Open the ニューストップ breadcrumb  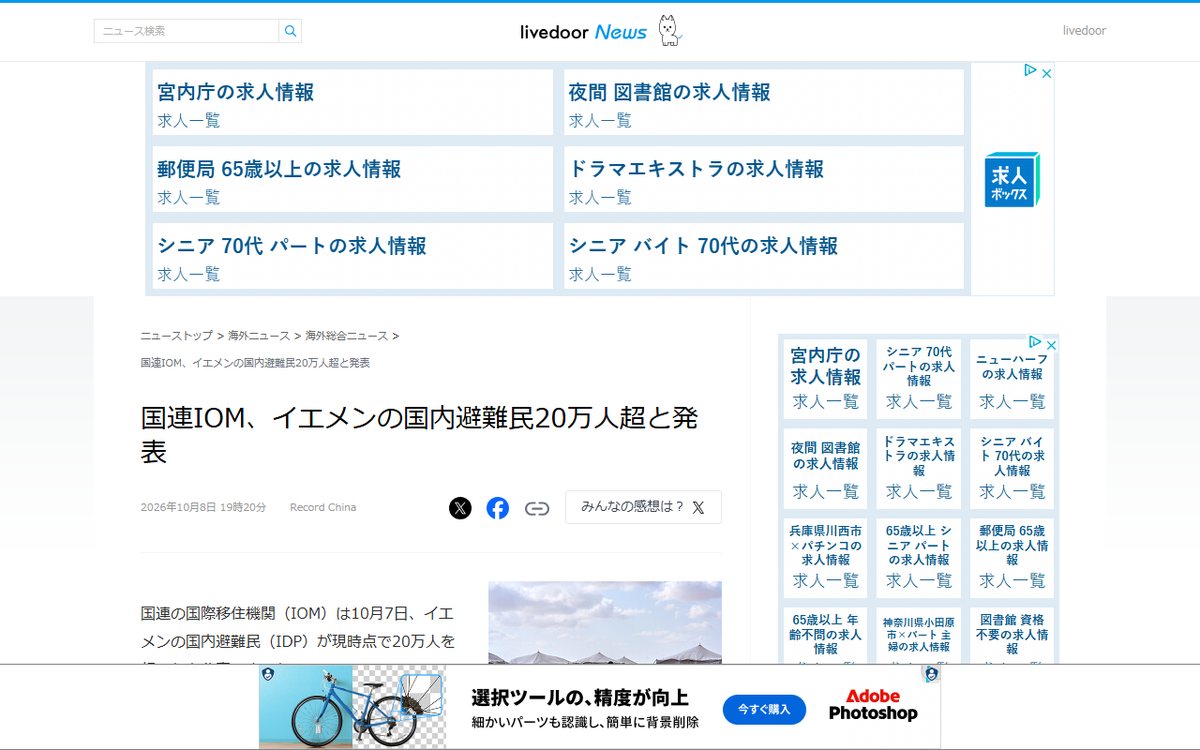[x=177, y=336]
